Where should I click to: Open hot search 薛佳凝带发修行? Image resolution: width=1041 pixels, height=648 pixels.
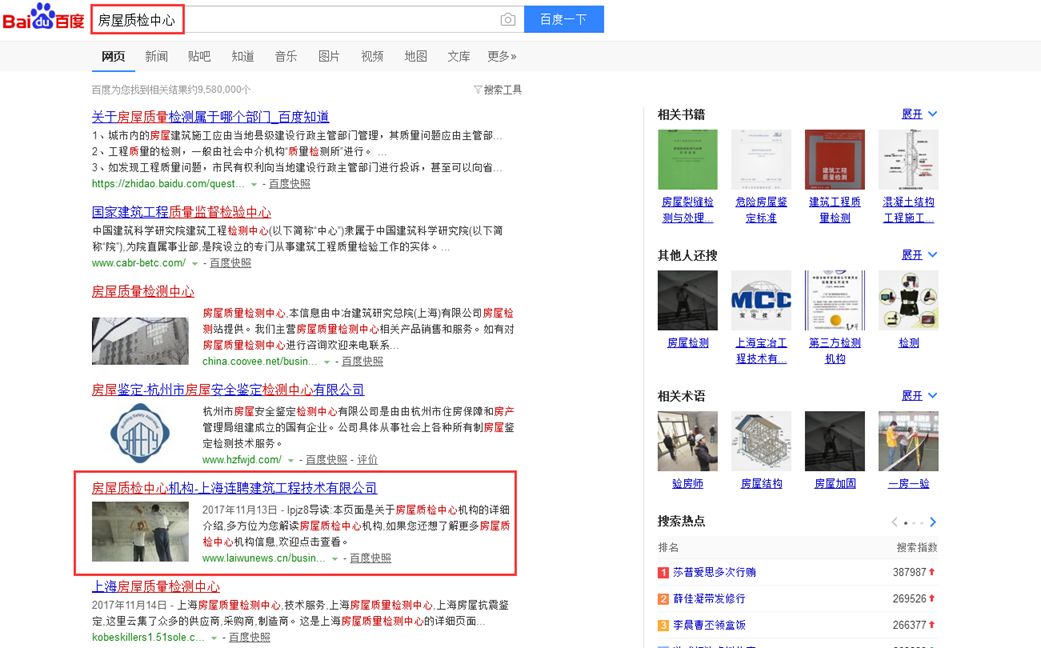709,599
